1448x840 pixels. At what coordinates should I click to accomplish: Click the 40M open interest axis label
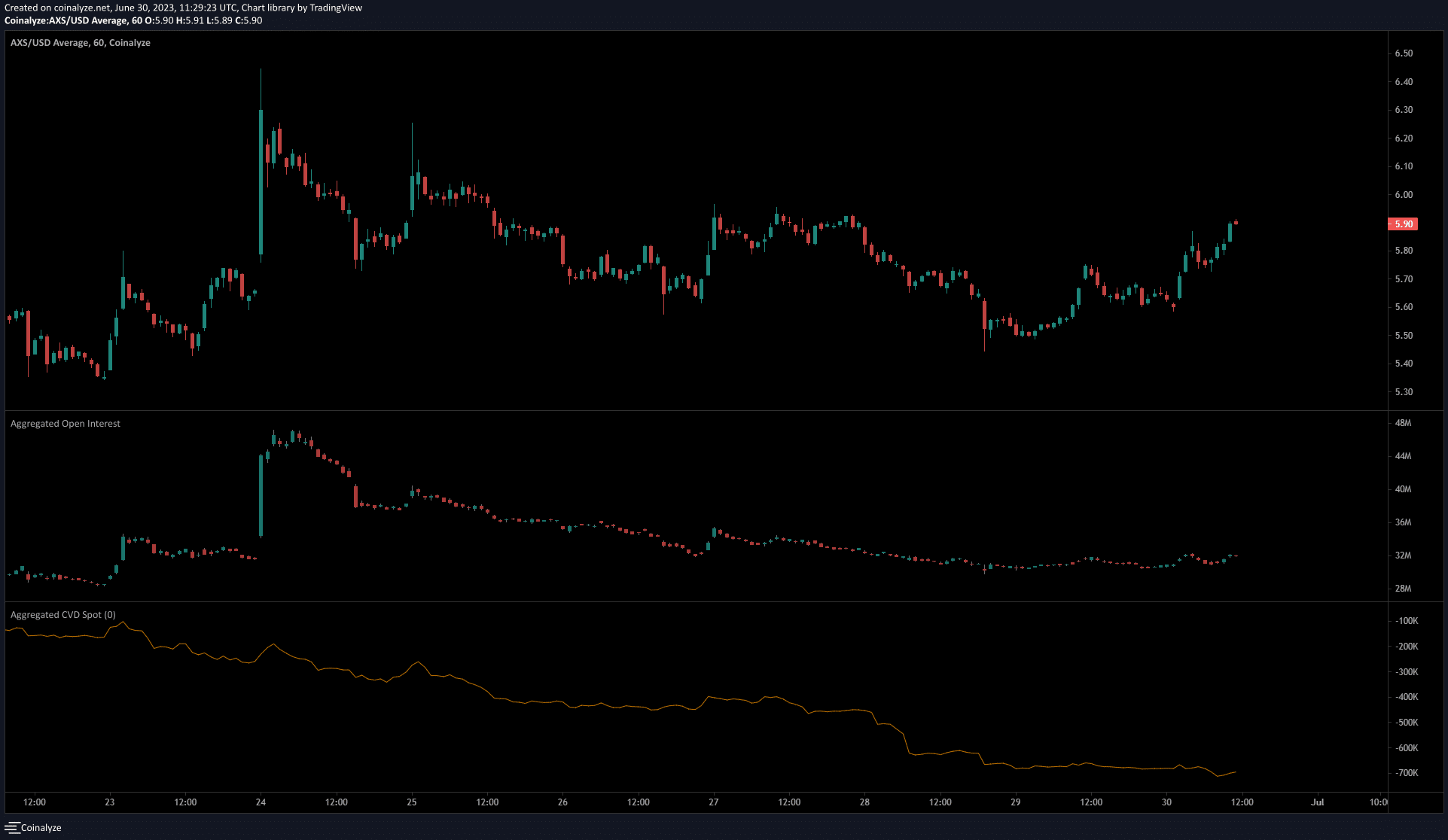click(x=1403, y=489)
